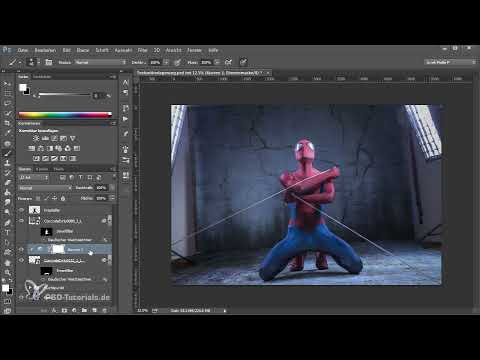Open the layer Deckkraft dropdown arrow

[x=112, y=188]
